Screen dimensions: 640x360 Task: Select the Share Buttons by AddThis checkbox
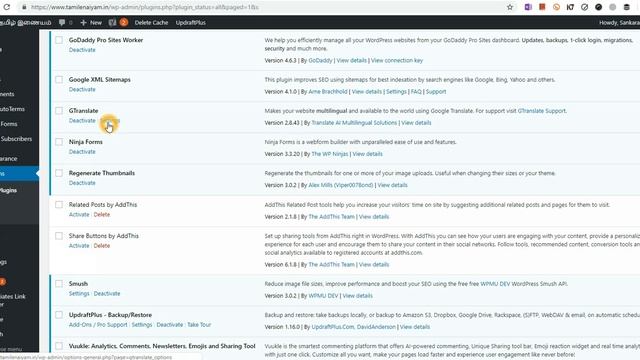pos(59,236)
